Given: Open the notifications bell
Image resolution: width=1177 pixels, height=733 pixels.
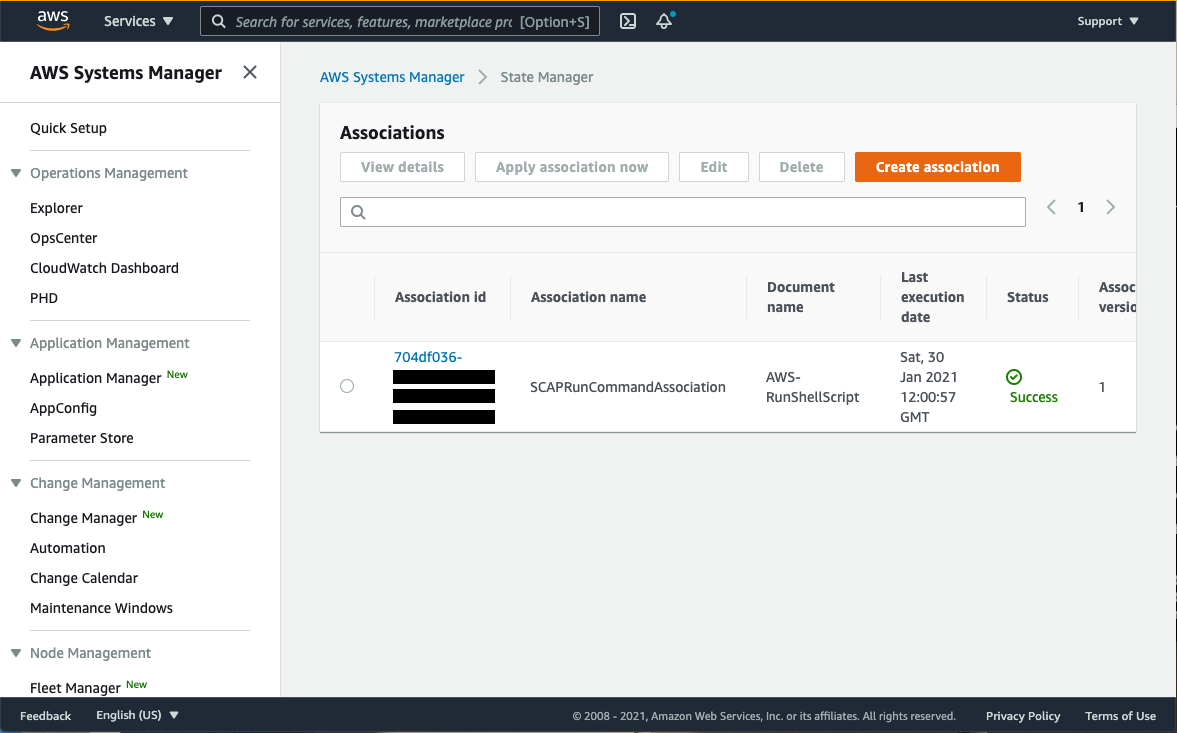Looking at the screenshot, I should [663, 21].
